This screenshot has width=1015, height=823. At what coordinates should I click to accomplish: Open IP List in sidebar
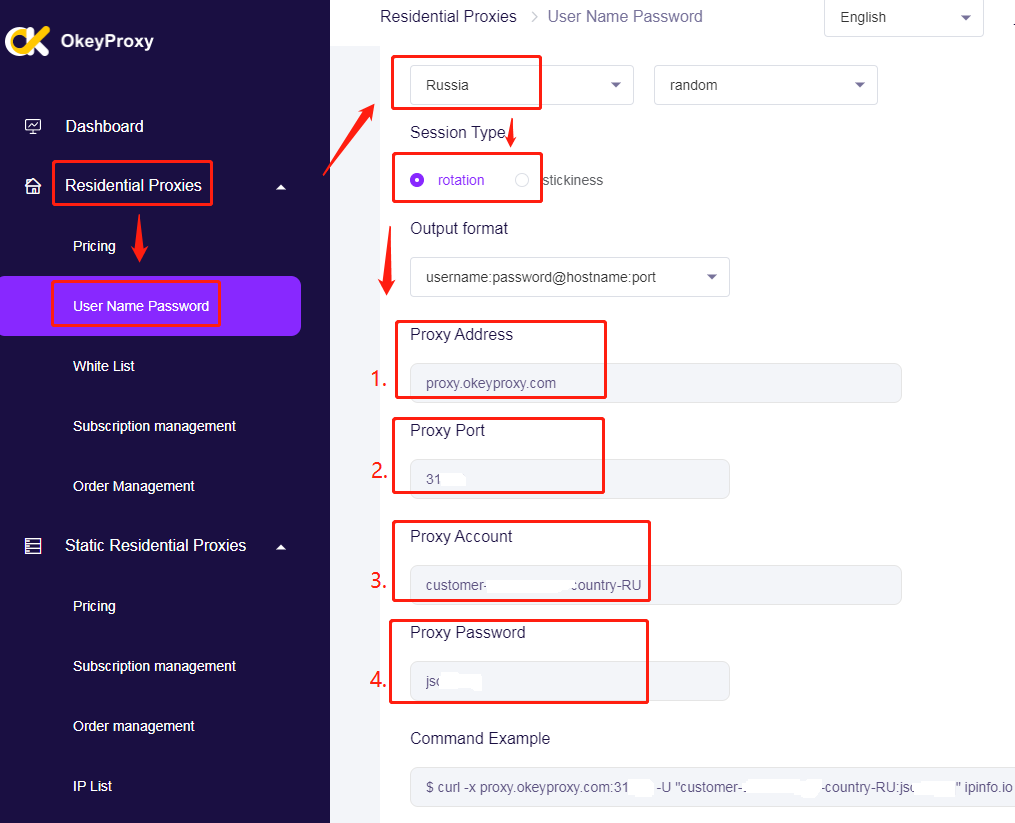point(93,786)
